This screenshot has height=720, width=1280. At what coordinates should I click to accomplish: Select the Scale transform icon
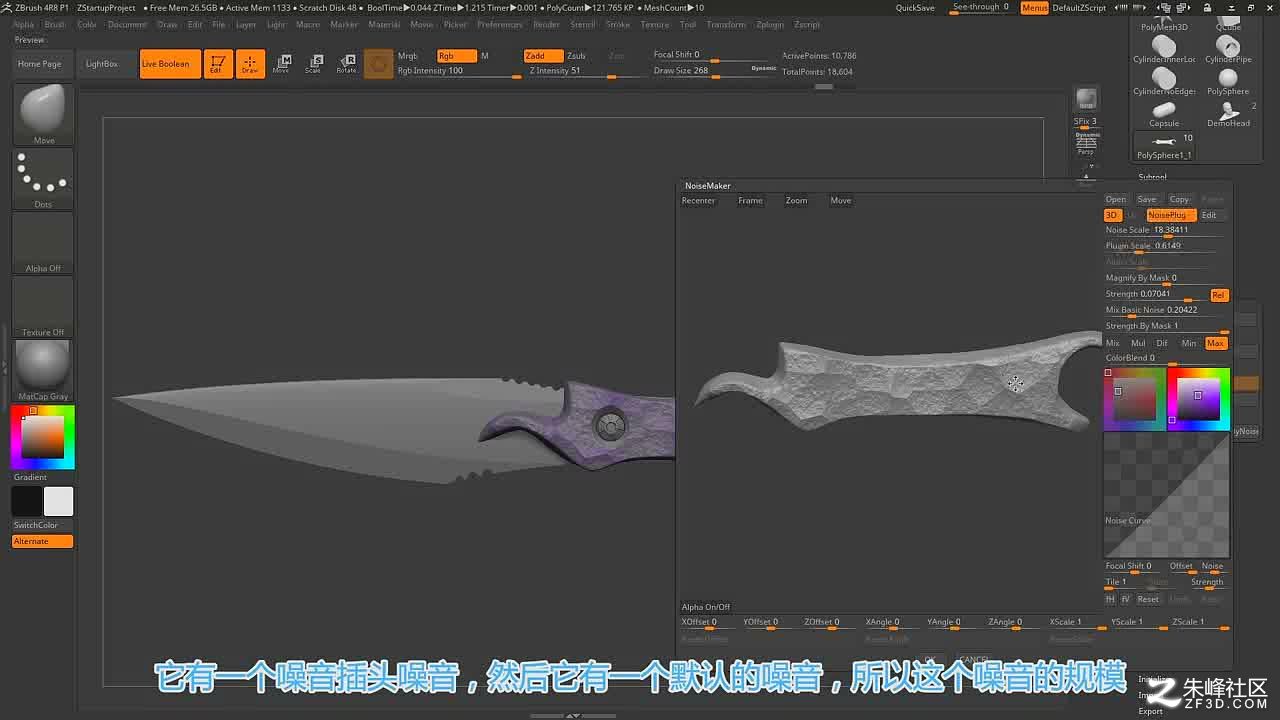tap(314, 64)
